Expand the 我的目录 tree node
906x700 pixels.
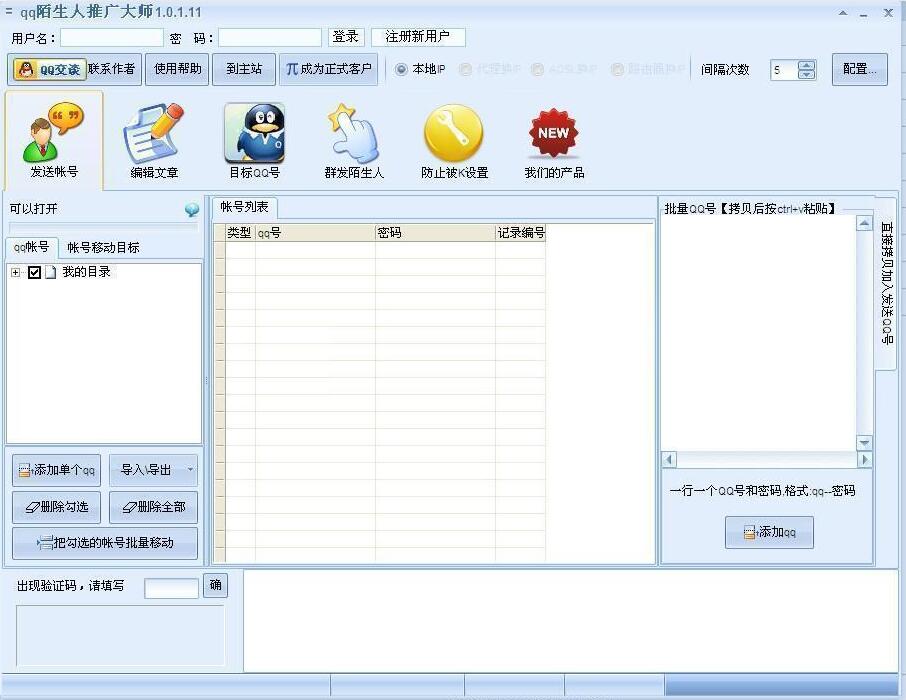(16, 272)
